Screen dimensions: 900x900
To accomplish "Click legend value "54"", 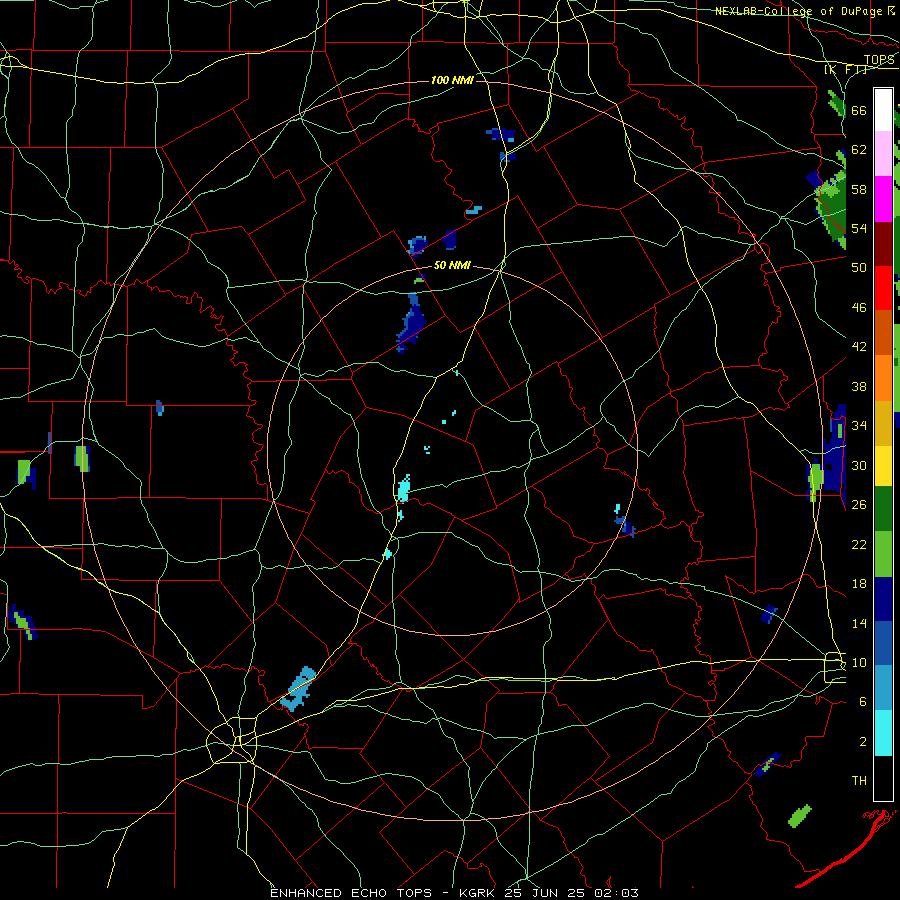I will [x=859, y=228].
